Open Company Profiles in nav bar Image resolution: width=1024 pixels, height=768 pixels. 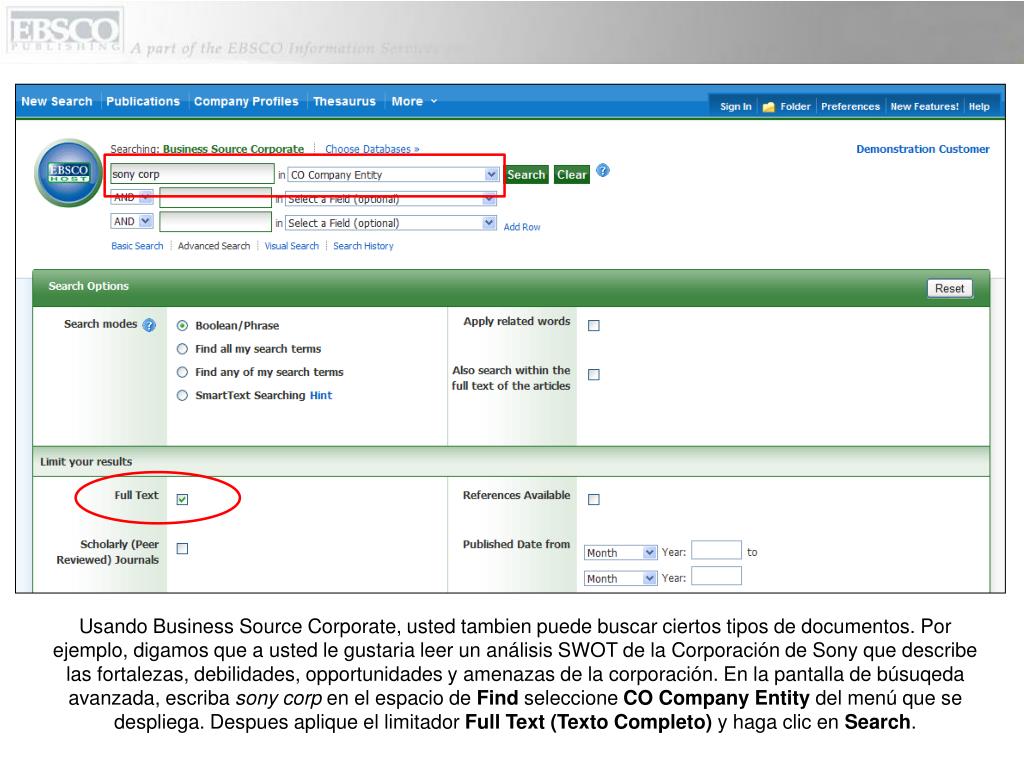point(246,101)
